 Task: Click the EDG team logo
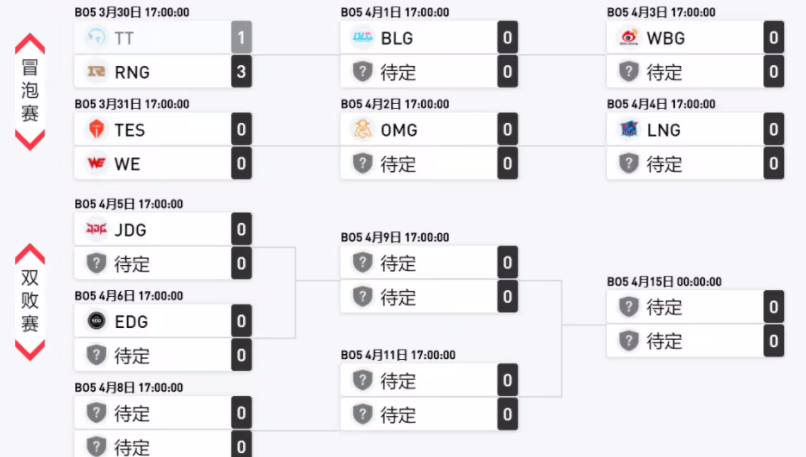(x=96, y=321)
